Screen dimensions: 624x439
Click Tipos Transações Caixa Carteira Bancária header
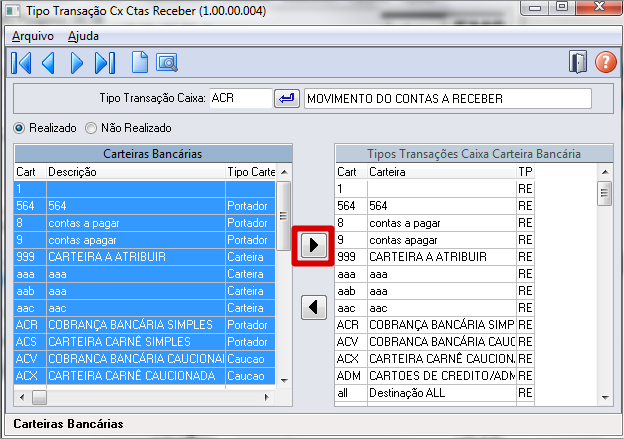pos(474,154)
